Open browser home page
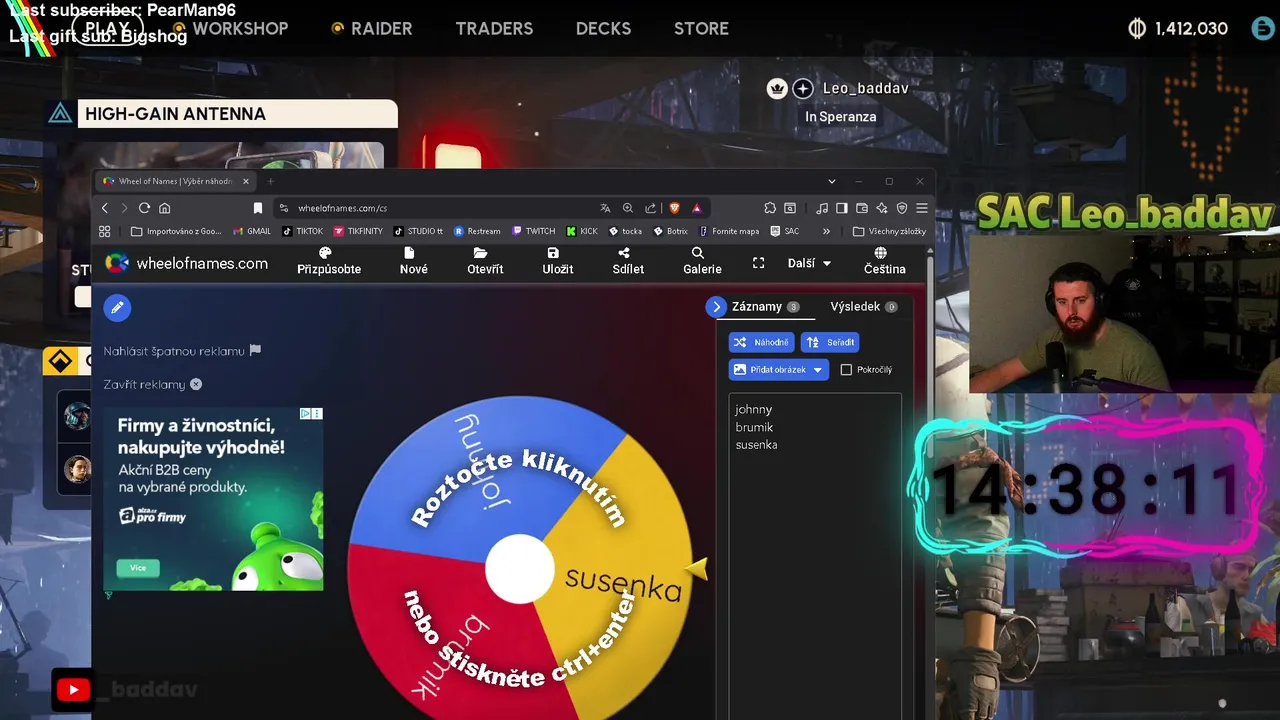The width and height of the screenshot is (1280, 720). [x=164, y=208]
